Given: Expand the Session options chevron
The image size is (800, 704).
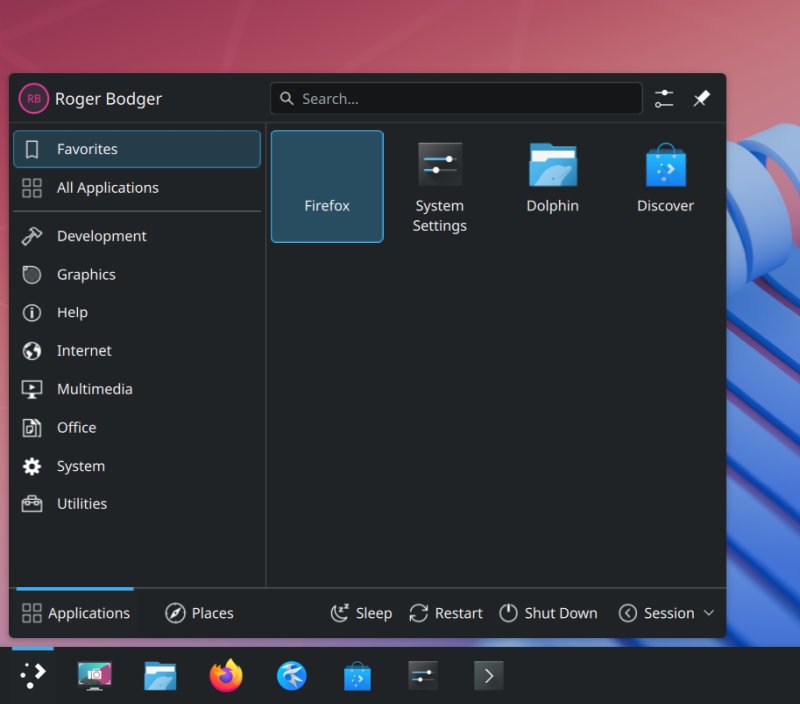Looking at the screenshot, I should (x=707, y=613).
